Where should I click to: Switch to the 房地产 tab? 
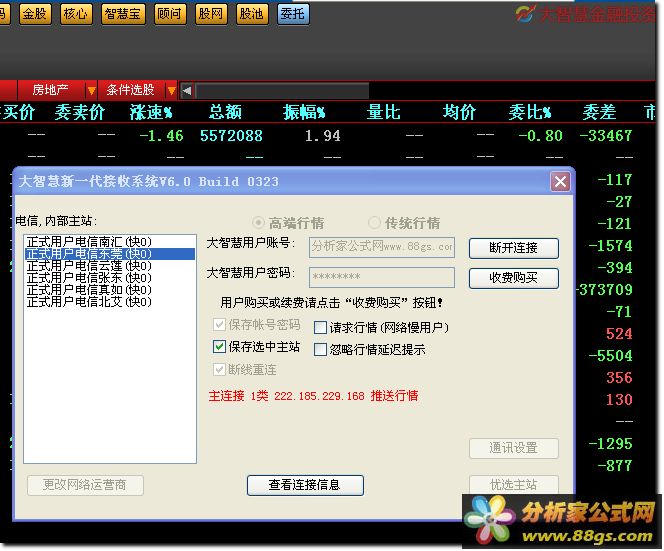point(51,90)
